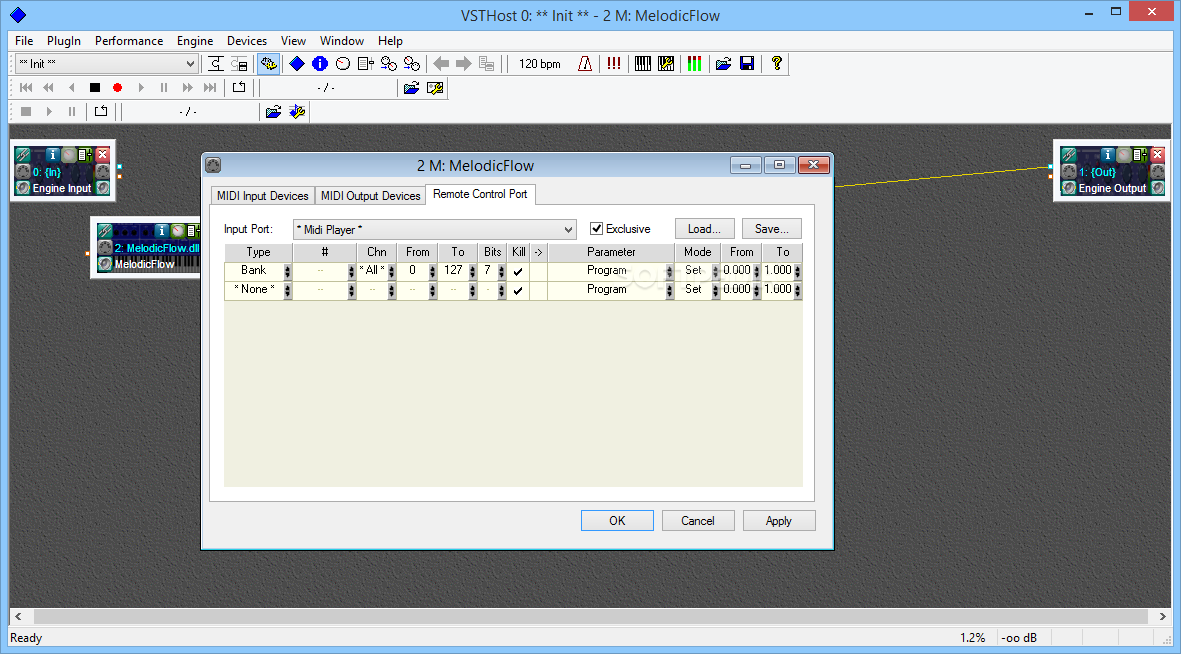Click the Apply button
The height and width of the screenshot is (654, 1181).
pos(779,521)
